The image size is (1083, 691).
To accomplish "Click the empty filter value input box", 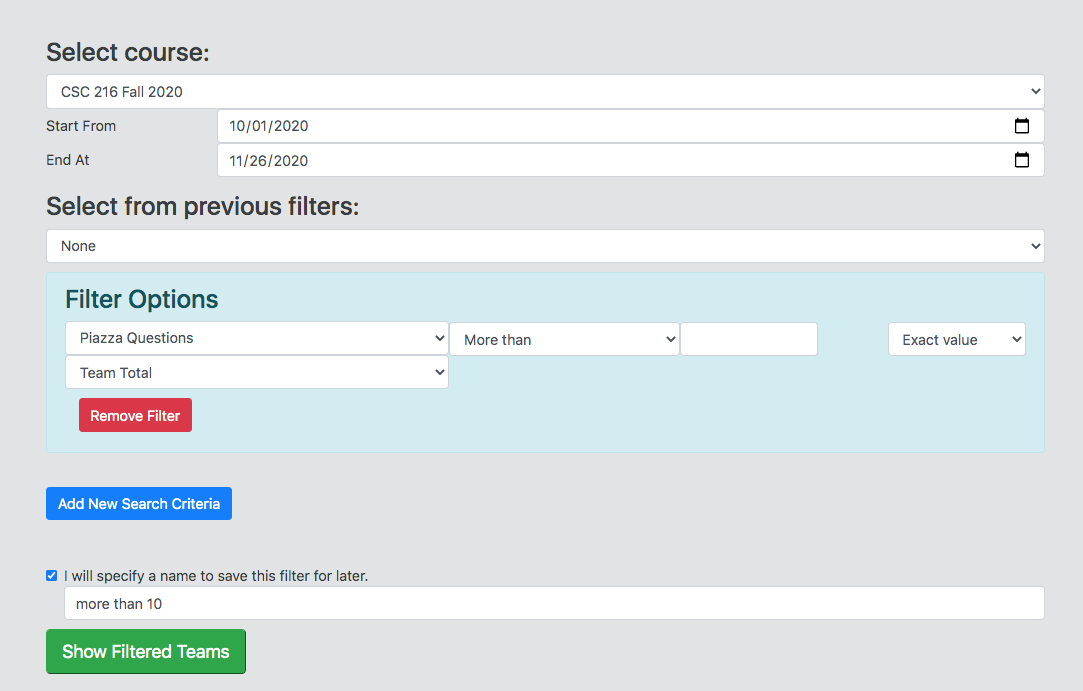I will [x=748, y=339].
